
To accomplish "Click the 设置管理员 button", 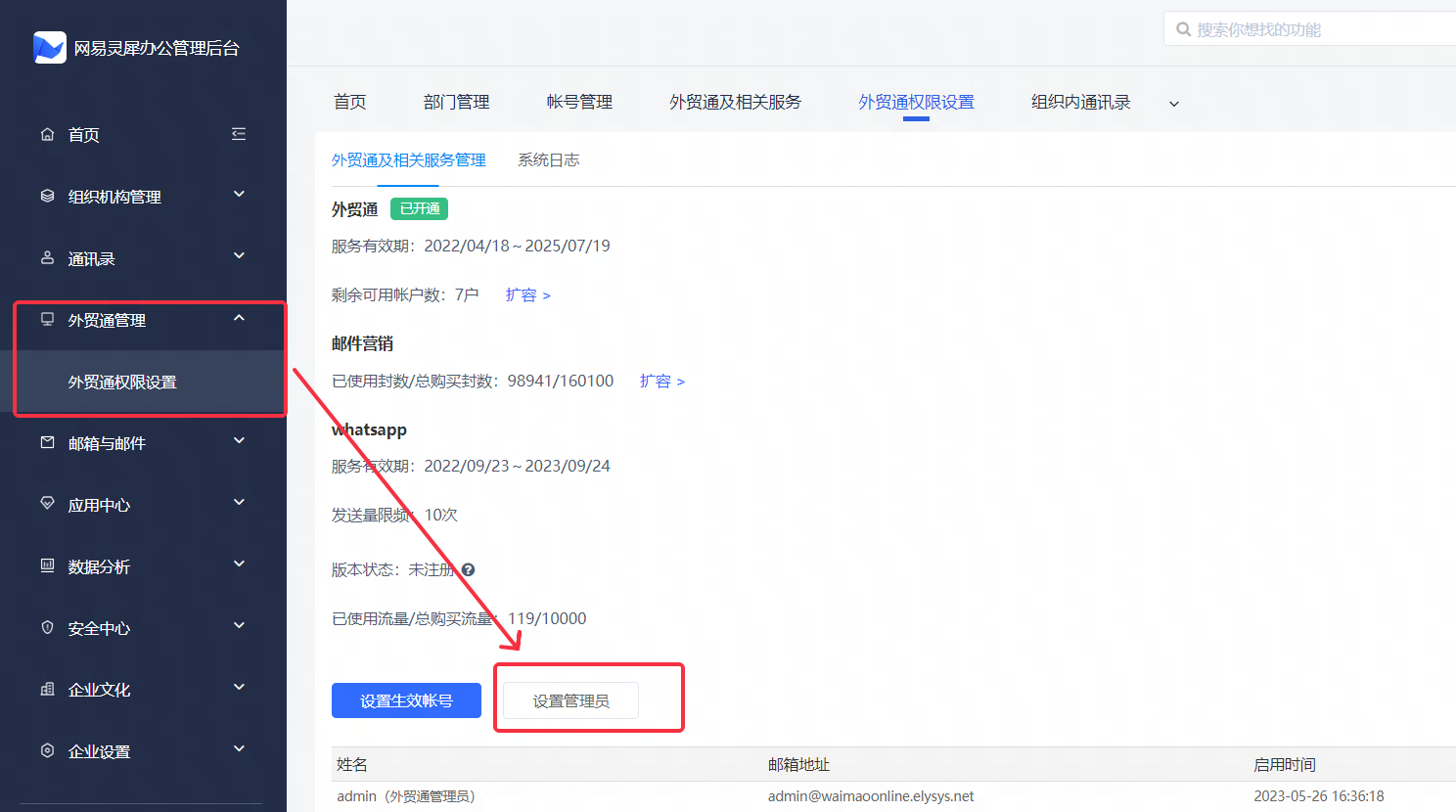I will point(570,700).
